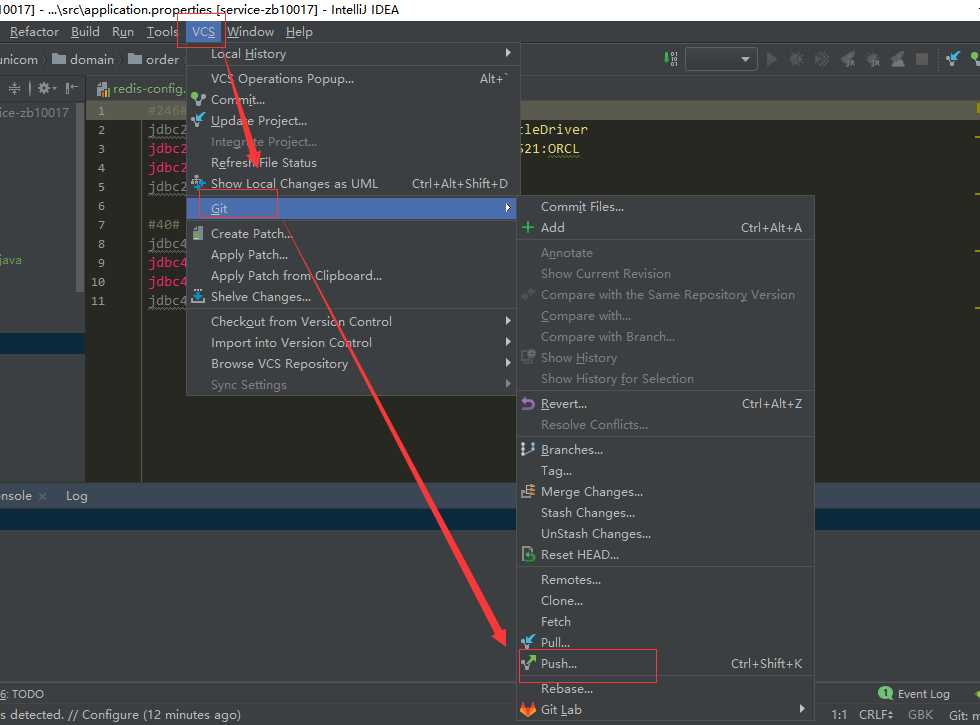Viewport: 980px width, 725px height.
Task: Click line number 7 in gutter
Action: click(101, 225)
